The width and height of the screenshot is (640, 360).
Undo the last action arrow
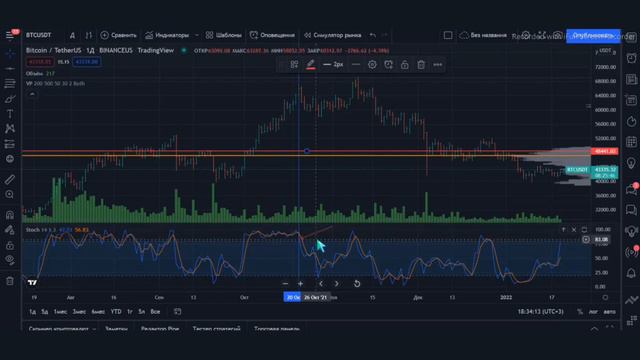tap(373, 36)
